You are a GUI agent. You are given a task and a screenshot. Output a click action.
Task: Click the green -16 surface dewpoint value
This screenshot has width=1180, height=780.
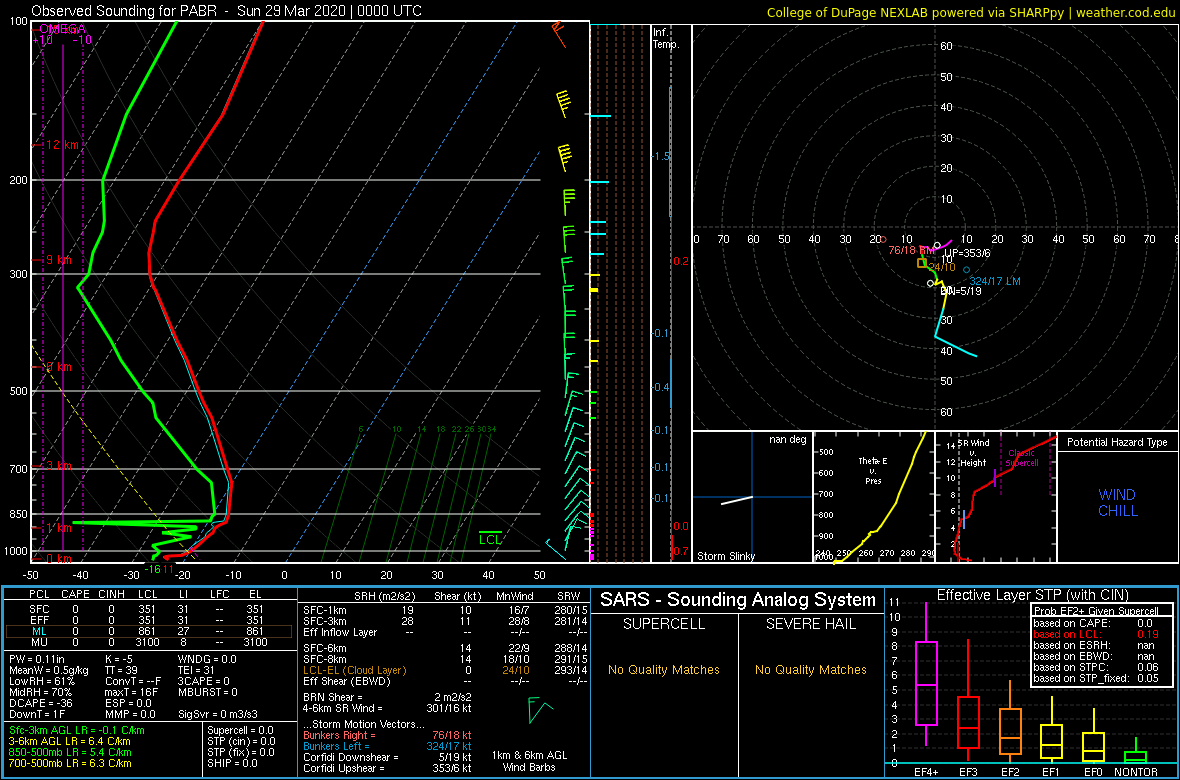click(x=154, y=569)
